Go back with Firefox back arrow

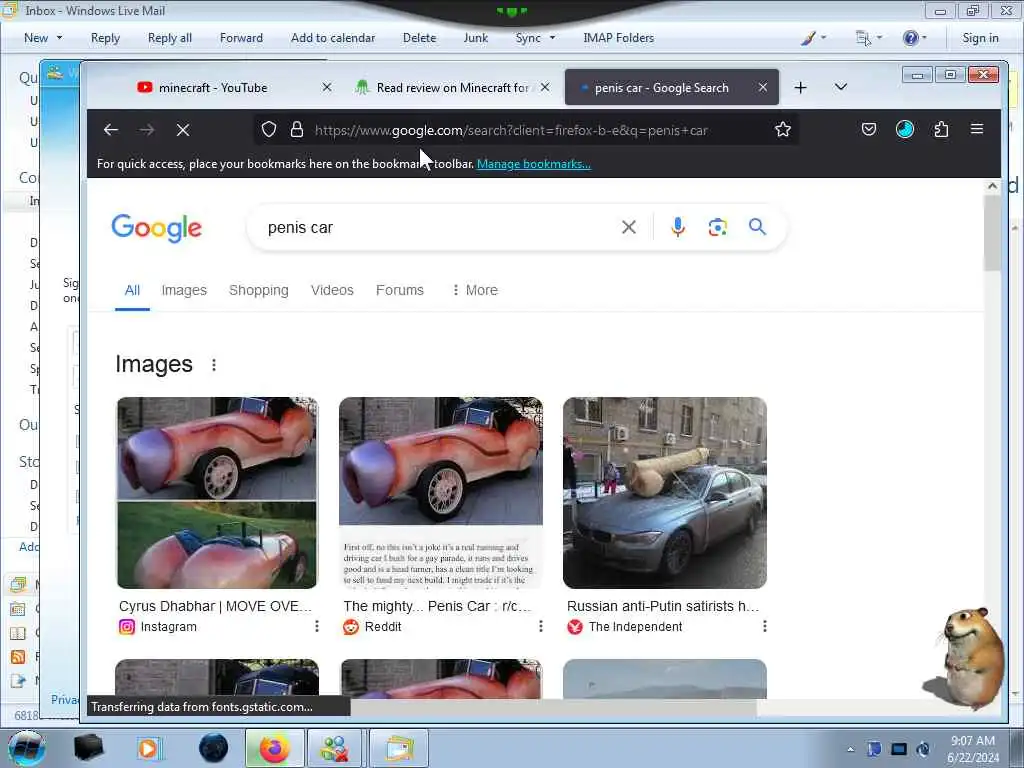tap(111, 130)
